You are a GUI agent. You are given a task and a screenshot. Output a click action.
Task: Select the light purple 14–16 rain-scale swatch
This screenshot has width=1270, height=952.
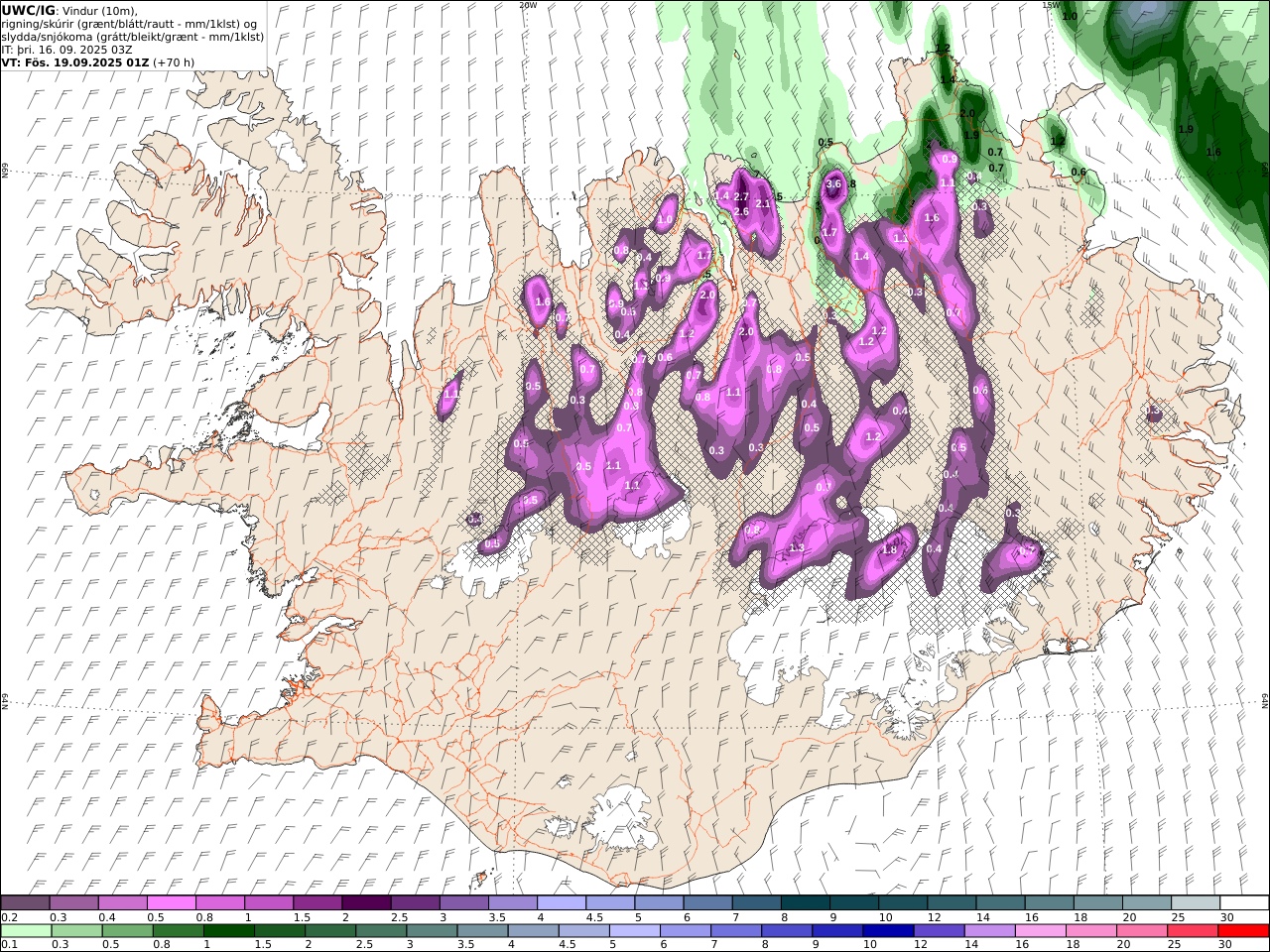tap(990, 931)
